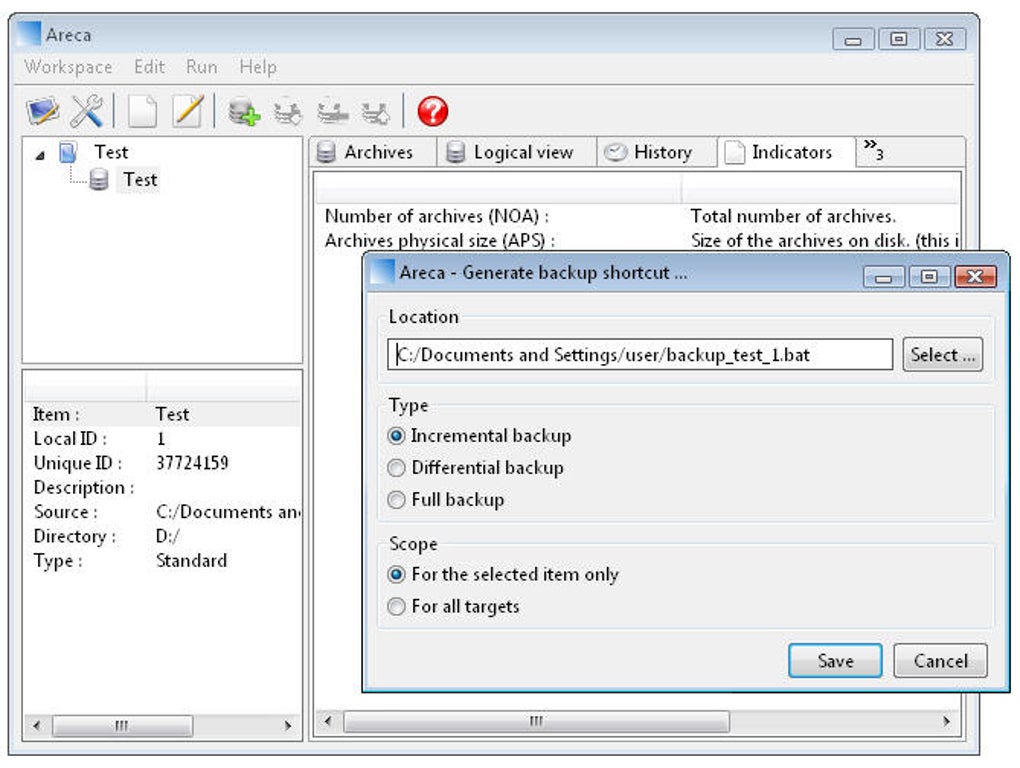Image resolution: width=1020 pixels, height=768 pixels.
Task: Open preferences wrench and screwdriver icon
Action: tap(87, 111)
